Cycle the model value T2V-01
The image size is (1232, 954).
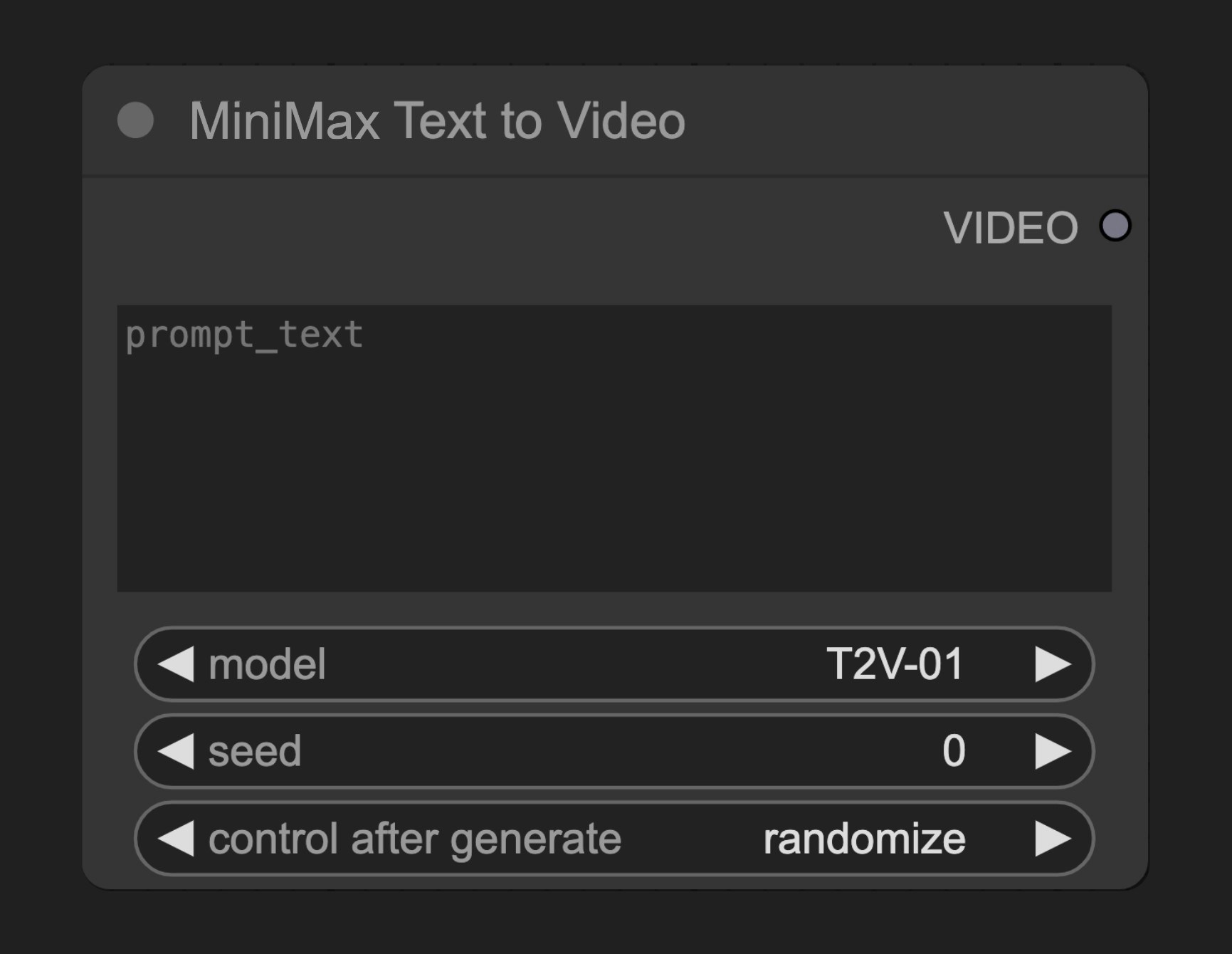[893, 664]
